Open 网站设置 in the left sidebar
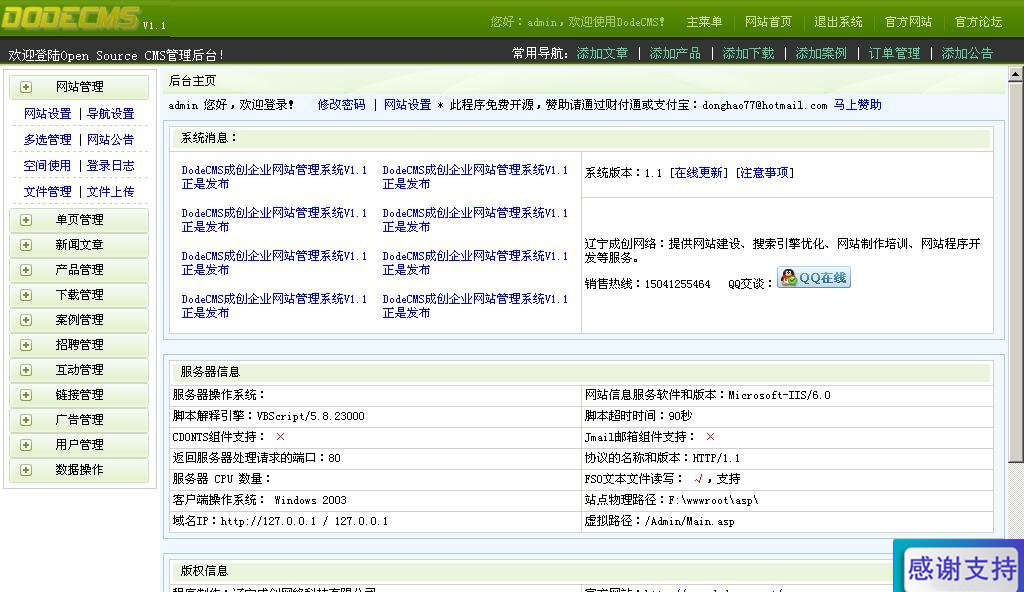 point(48,114)
